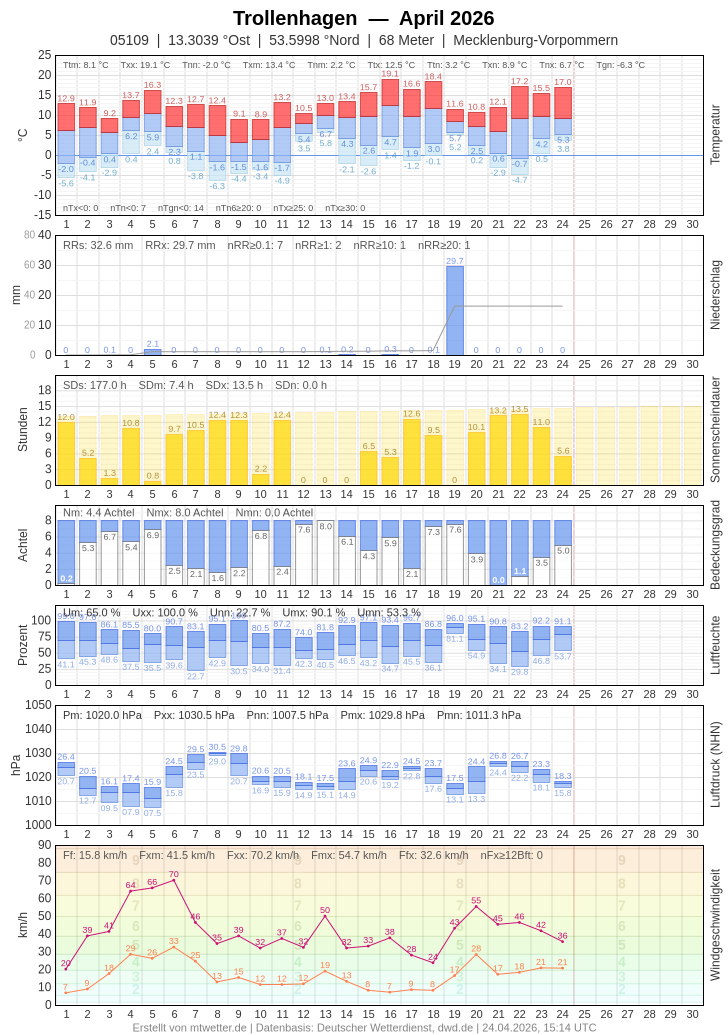Click the 'SDx: 13.5 h' statistic
The height and width of the screenshot is (1035, 728).
234,385
